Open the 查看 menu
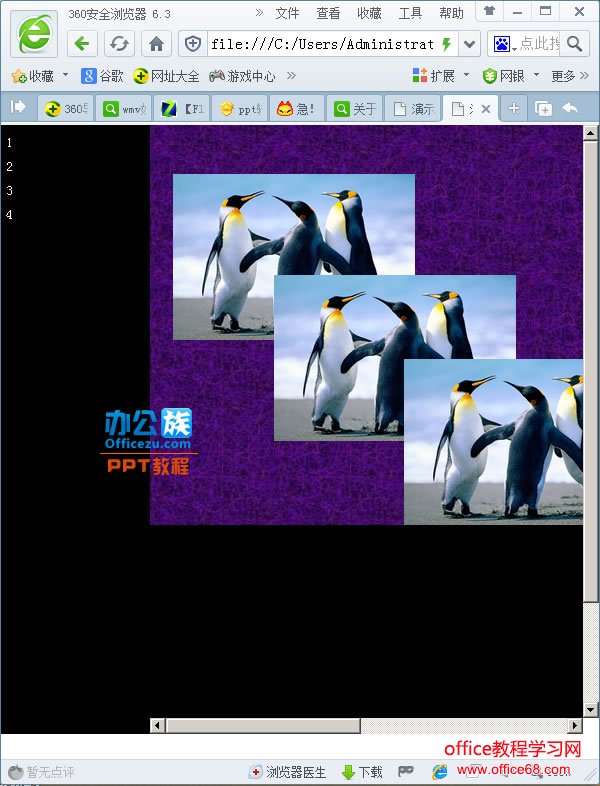 (328, 13)
